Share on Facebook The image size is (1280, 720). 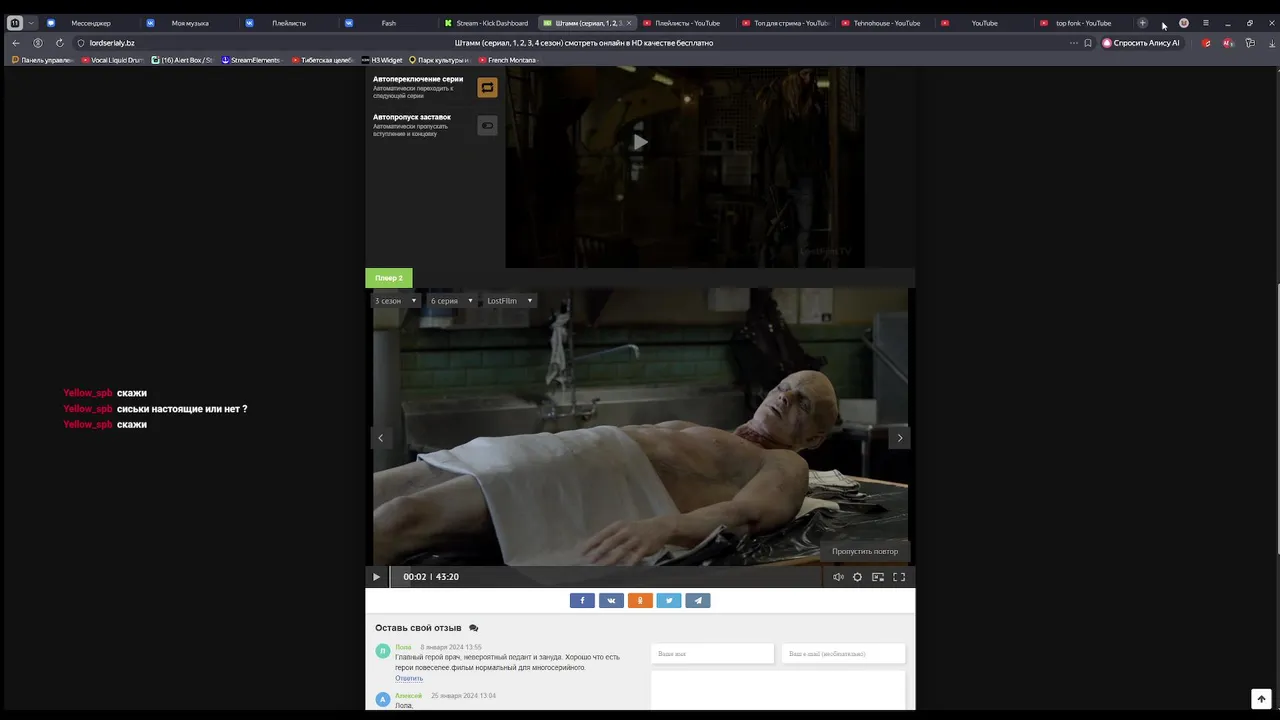(582, 600)
